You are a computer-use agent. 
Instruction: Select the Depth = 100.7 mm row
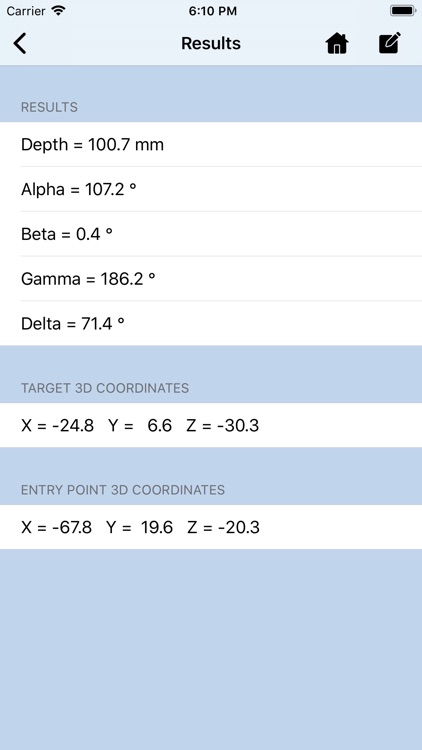coord(211,144)
